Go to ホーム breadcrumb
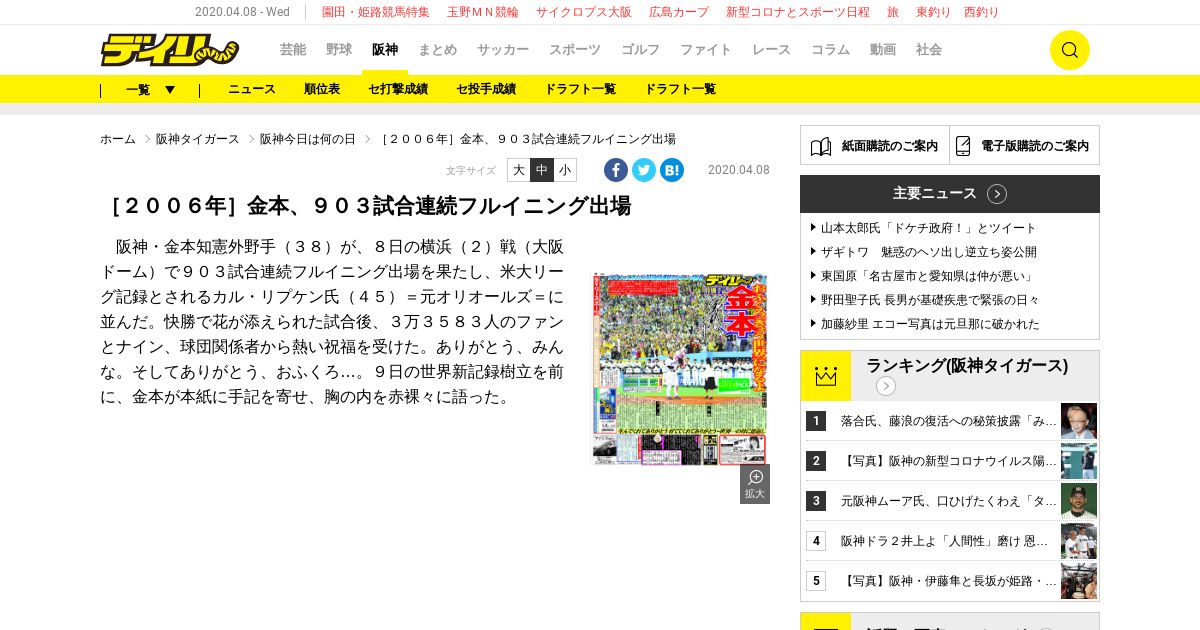 [118, 139]
